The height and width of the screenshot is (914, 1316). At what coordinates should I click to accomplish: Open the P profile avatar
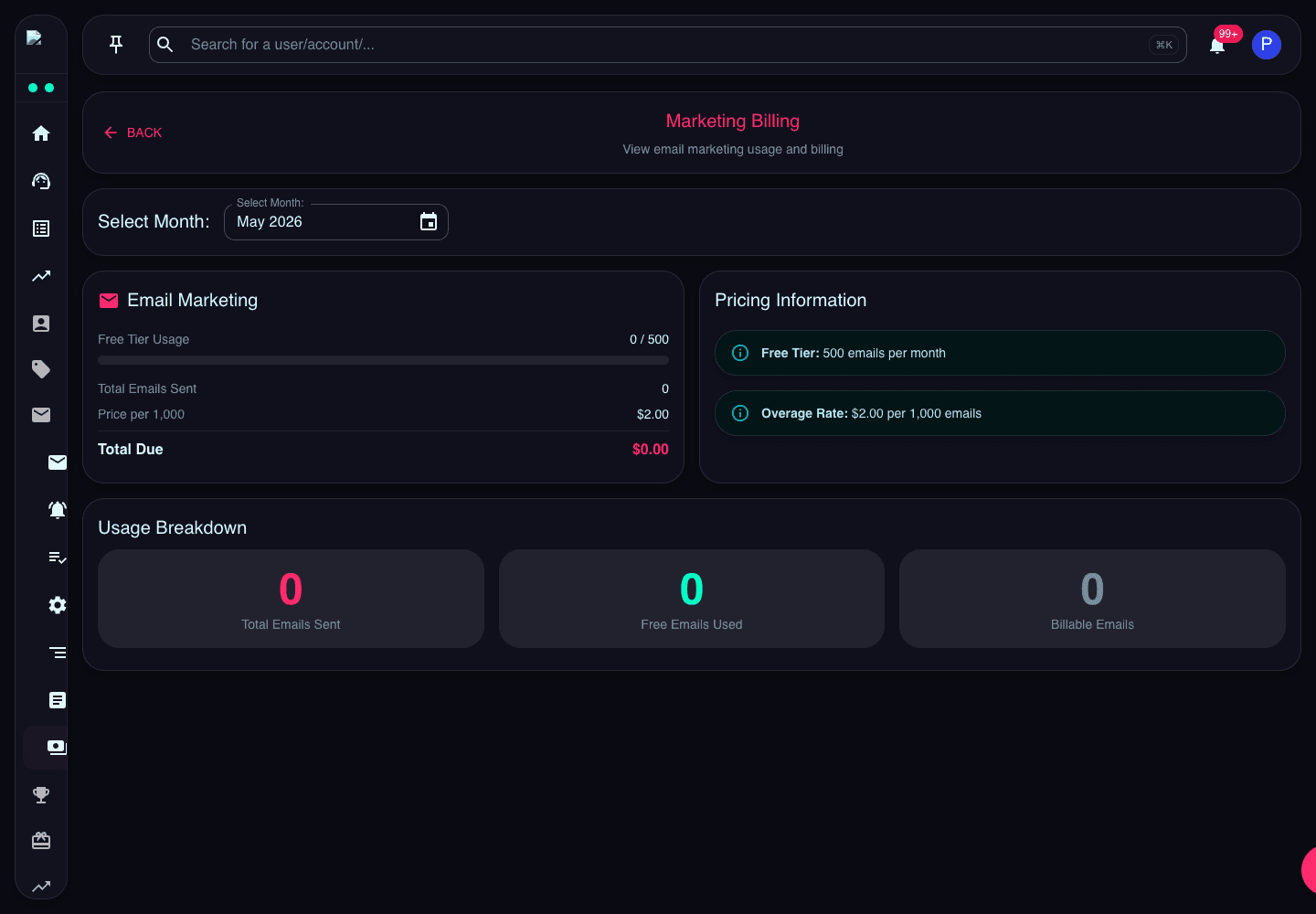pyautogui.click(x=1267, y=45)
